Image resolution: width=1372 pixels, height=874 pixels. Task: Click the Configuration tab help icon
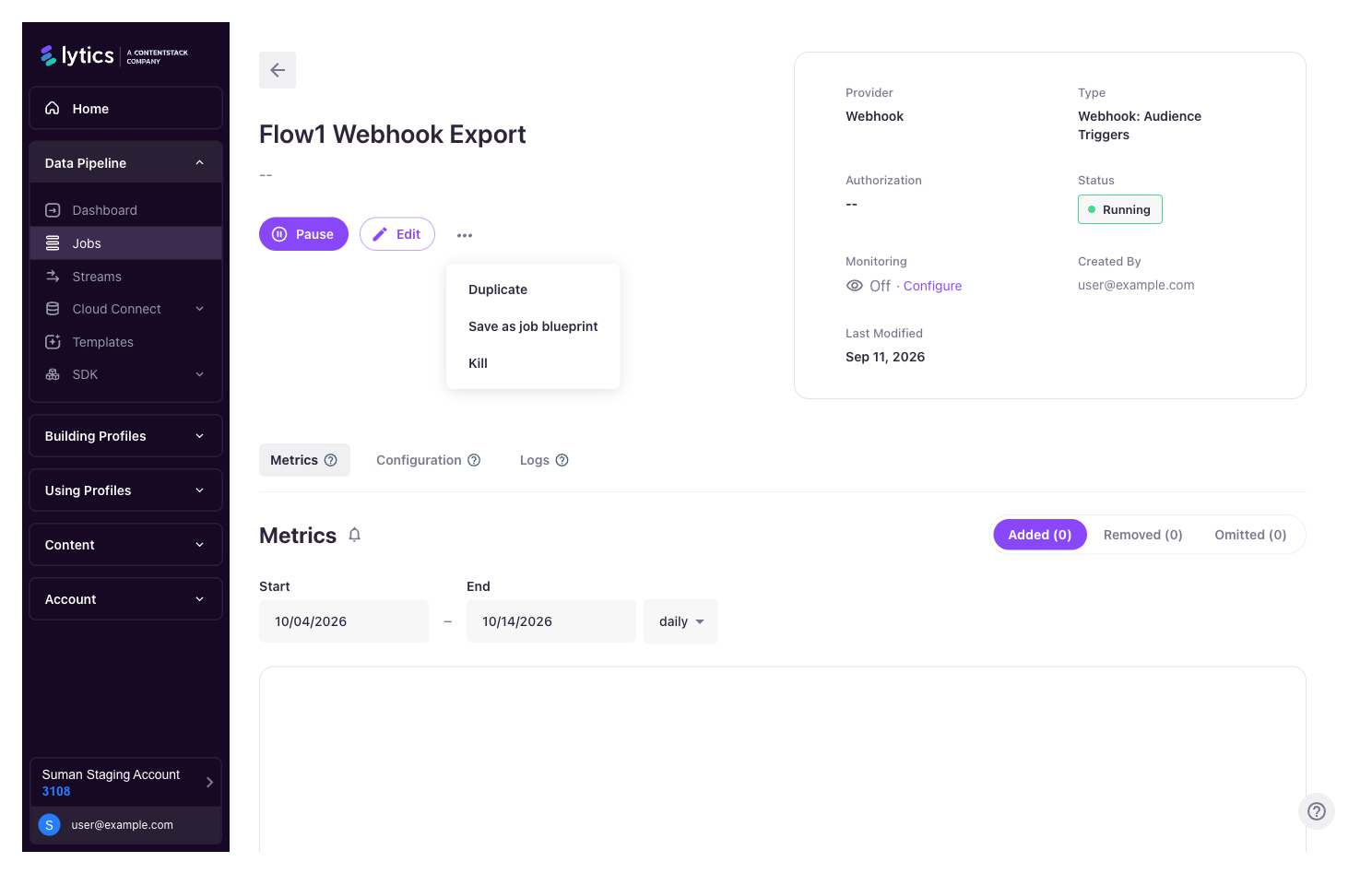pos(474,460)
